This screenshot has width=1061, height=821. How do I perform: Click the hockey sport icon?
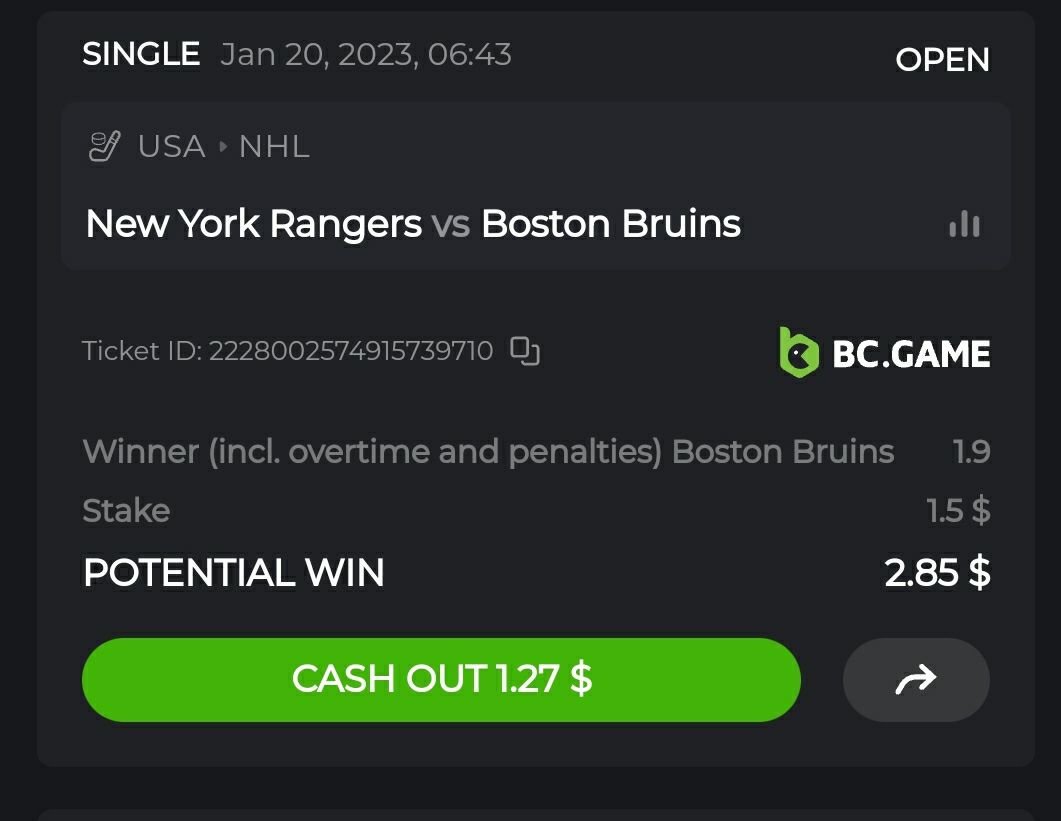point(104,147)
